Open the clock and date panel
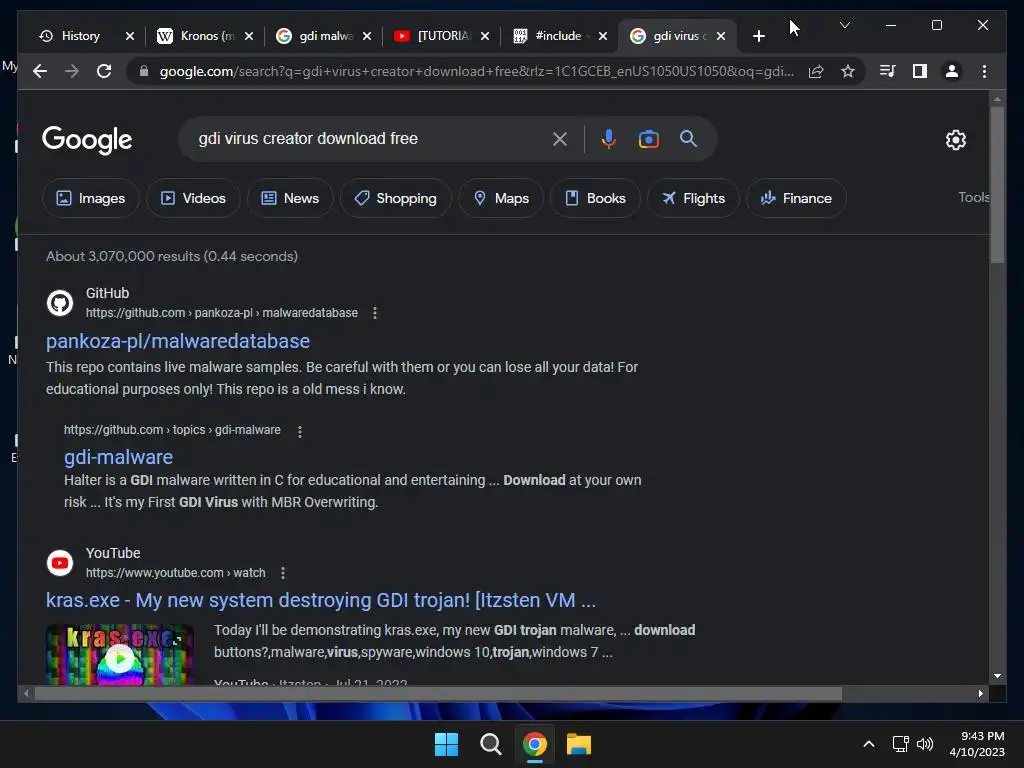1024x768 pixels. (x=977, y=744)
